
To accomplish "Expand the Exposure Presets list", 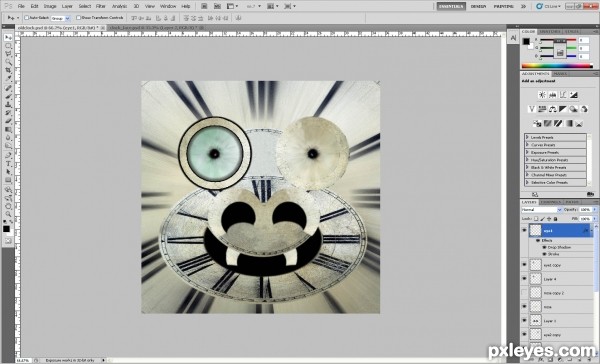I will (527, 152).
